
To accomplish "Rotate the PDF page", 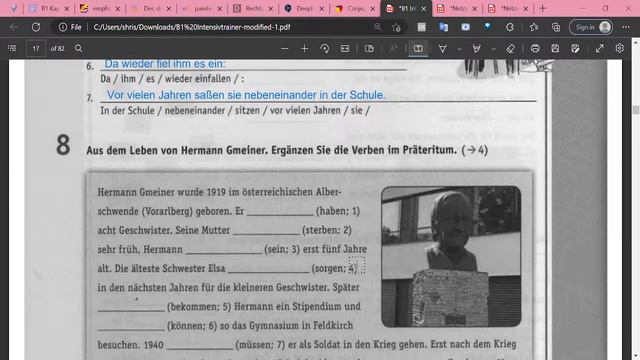I will (x=324, y=49).
